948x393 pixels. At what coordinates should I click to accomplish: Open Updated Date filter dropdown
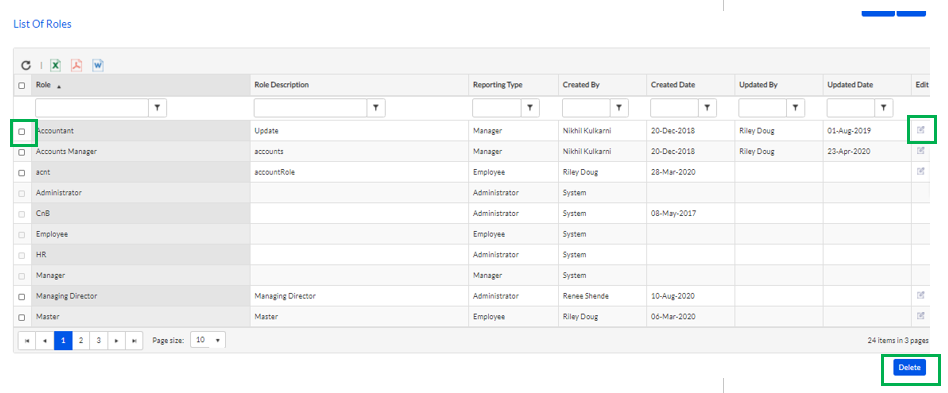point(884,108)
